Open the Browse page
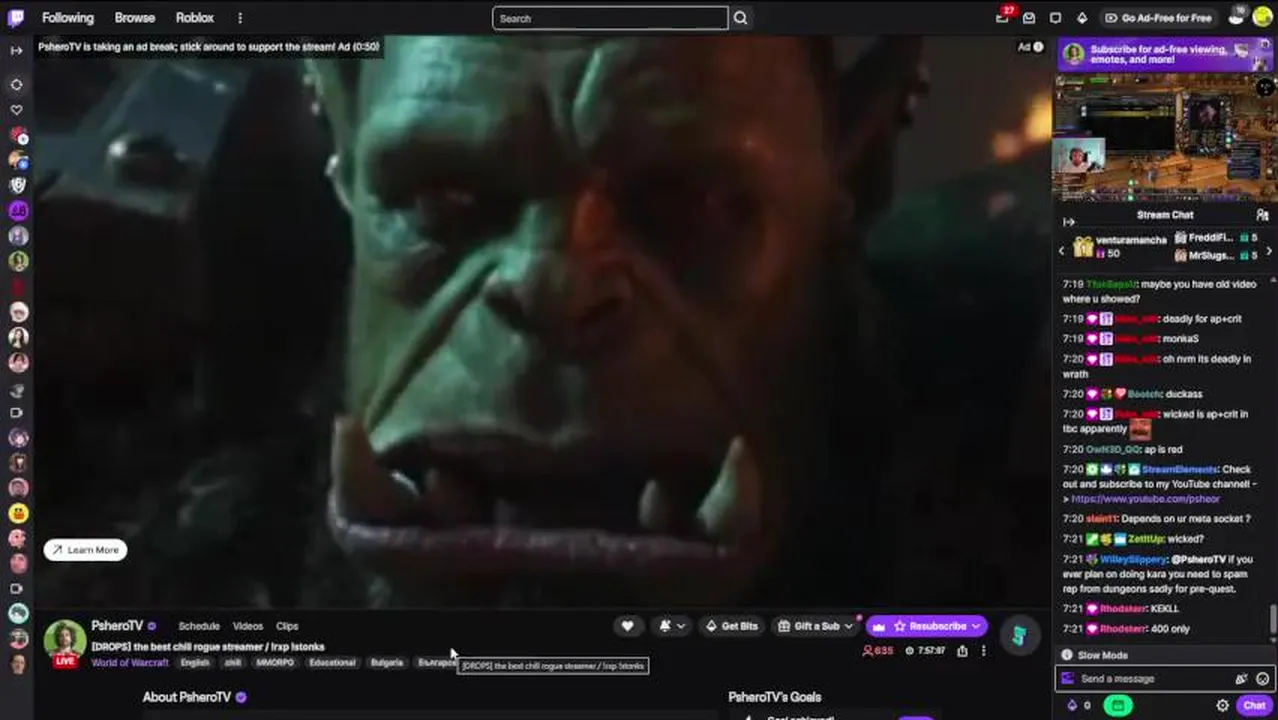1278x720 pixels. (135, 18)
